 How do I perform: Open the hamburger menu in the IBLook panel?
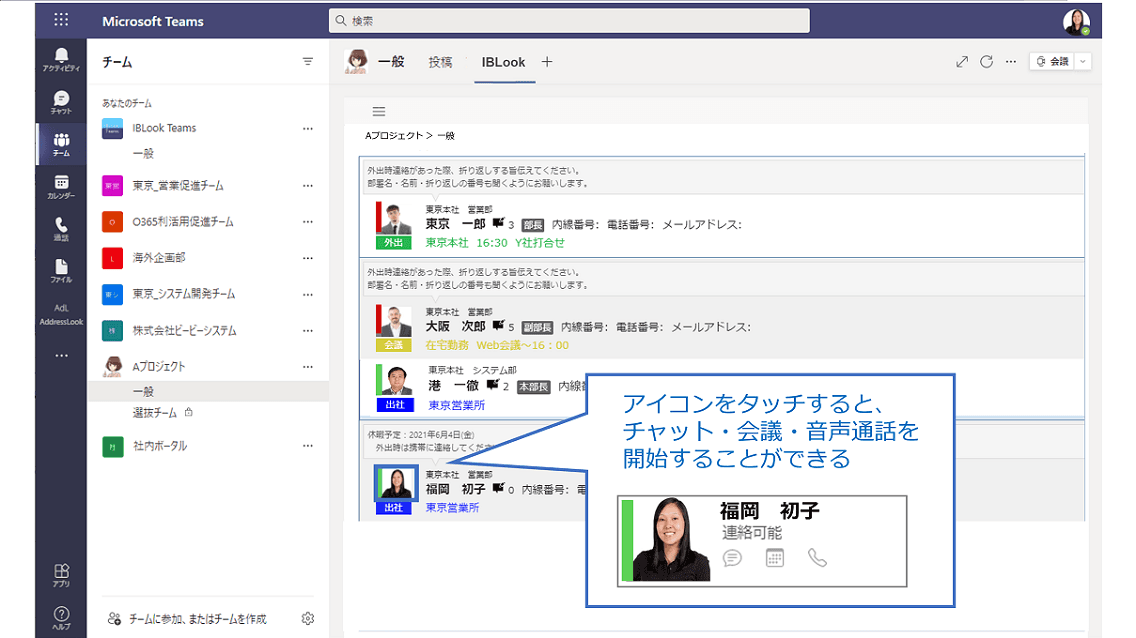click(378, 111)
